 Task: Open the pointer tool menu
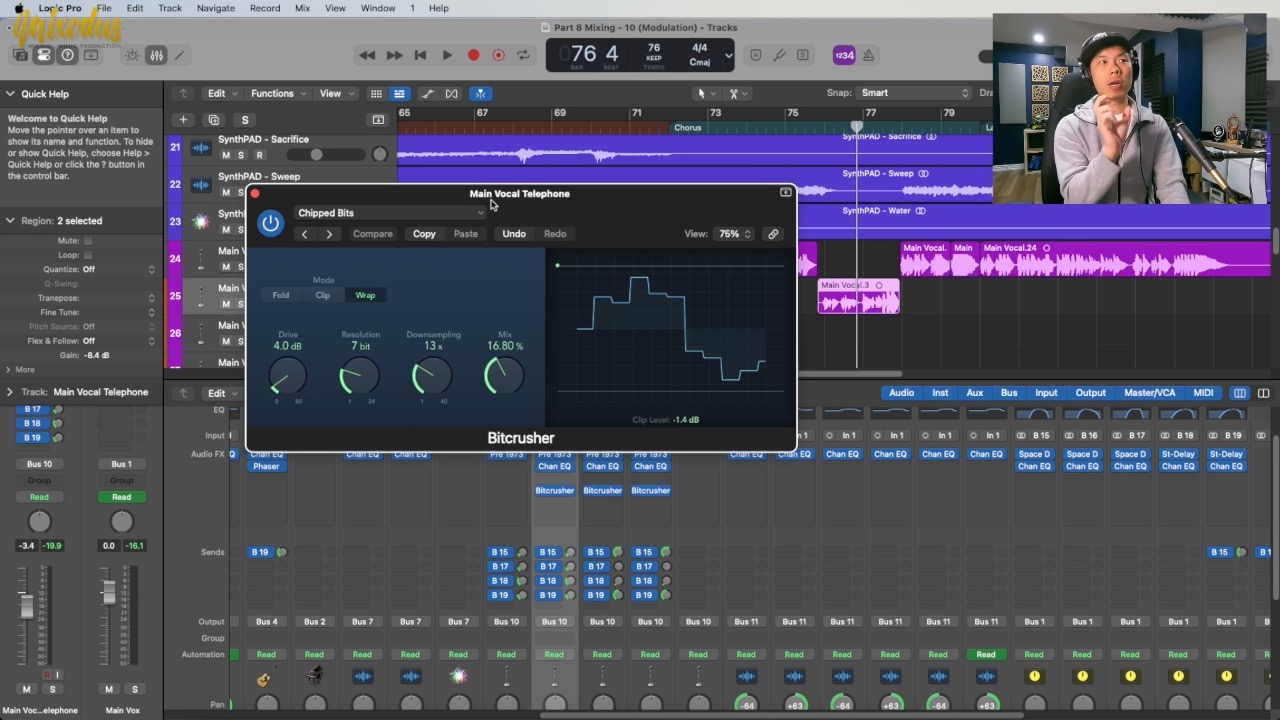tap(706, 93)
